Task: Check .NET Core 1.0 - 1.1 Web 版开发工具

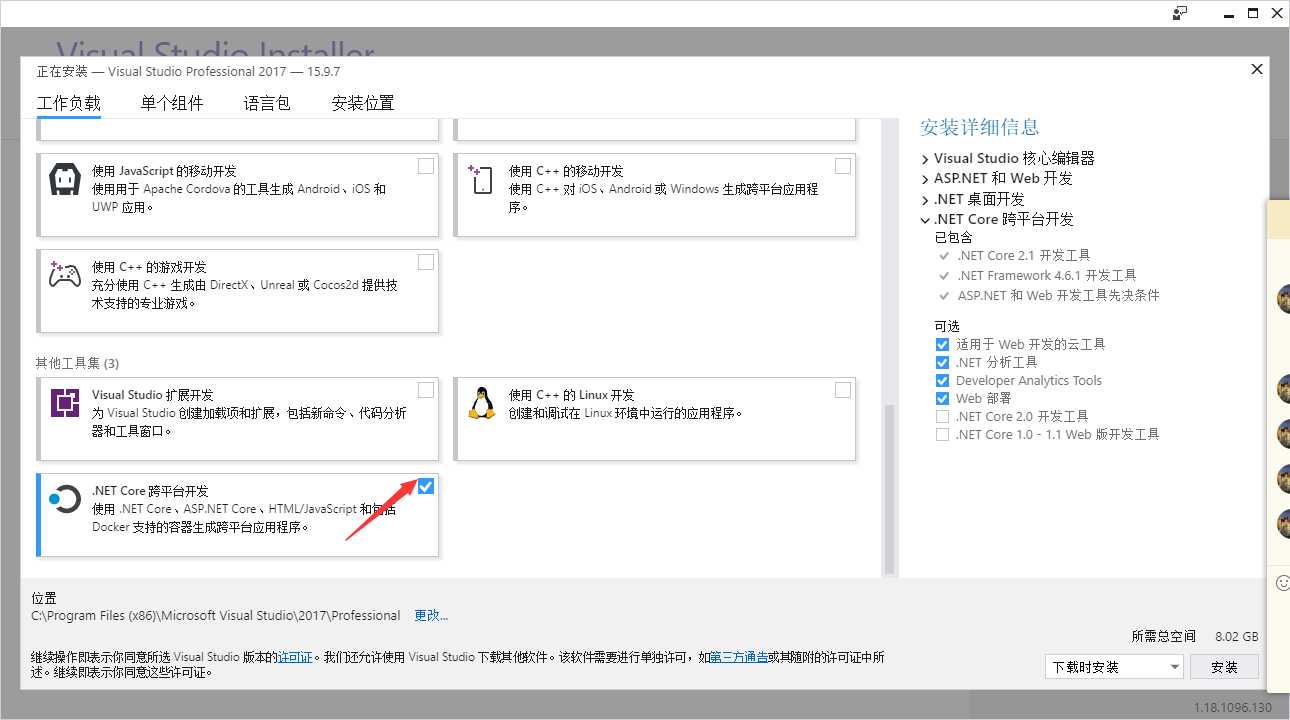Action: [942, 434]
